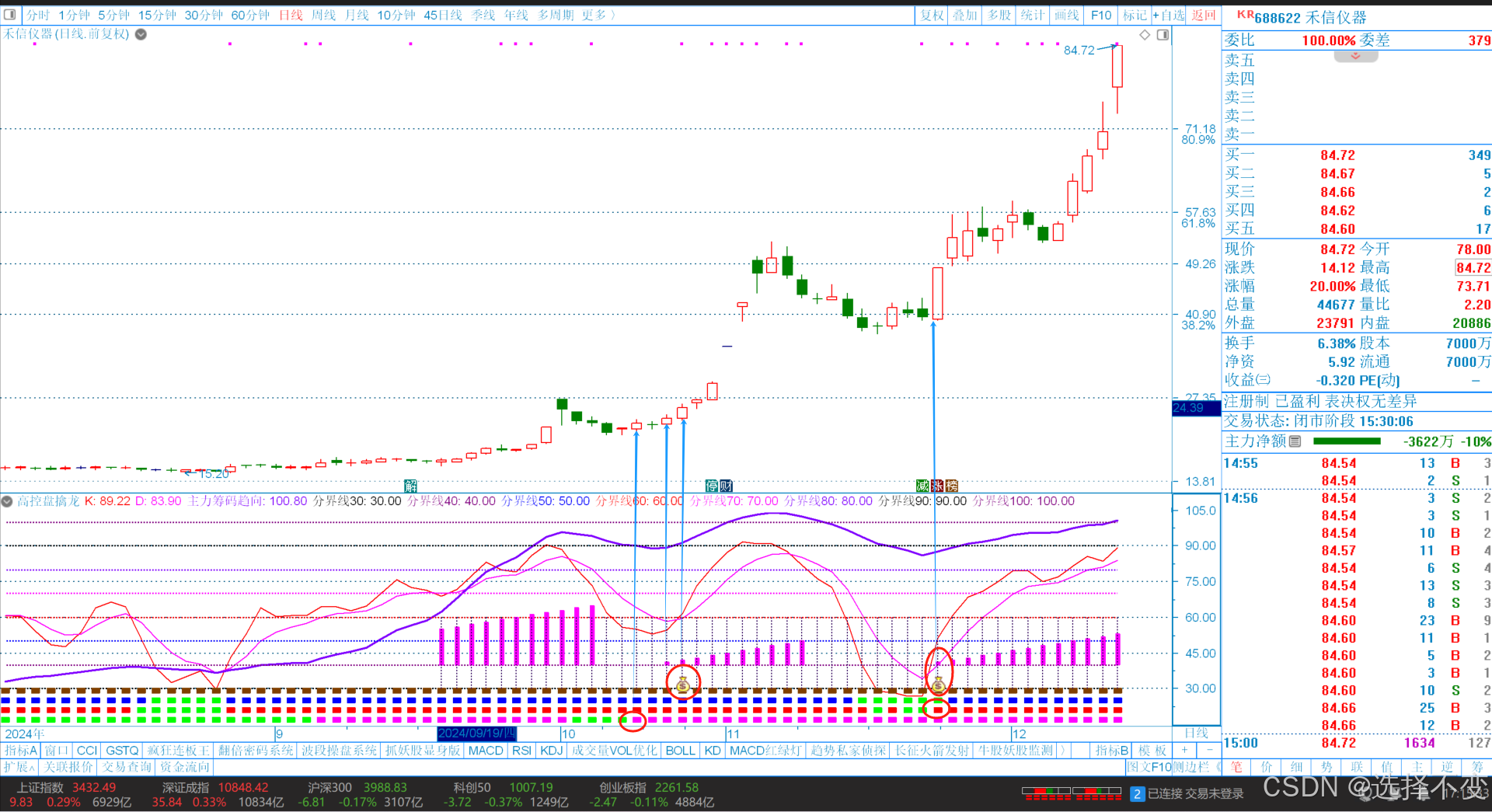Image resolution: width=1492 pixels, height=812 pixels.
Task: Click the 2024/09/19 date marker
Action: pos(477,734)
